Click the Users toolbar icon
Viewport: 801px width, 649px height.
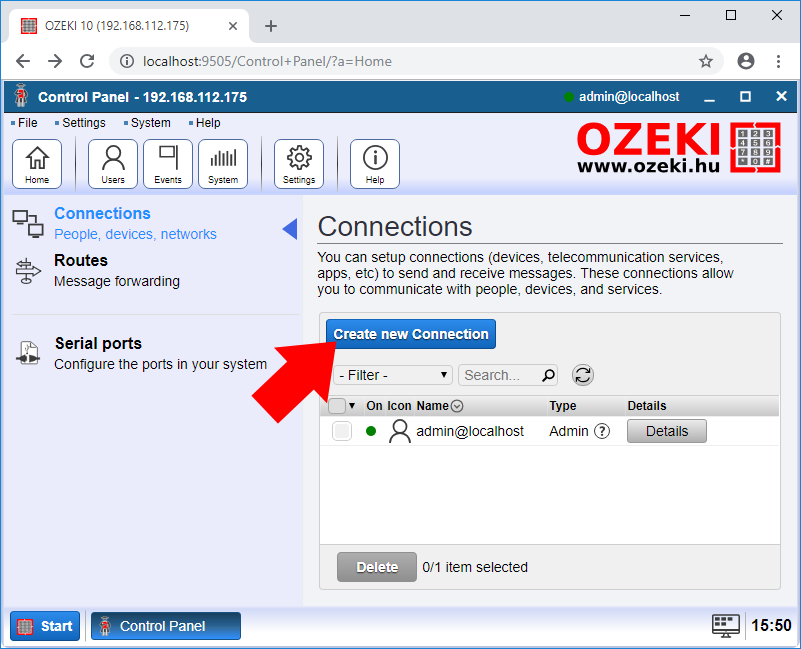pyautogui.click(x=113, y=164)
